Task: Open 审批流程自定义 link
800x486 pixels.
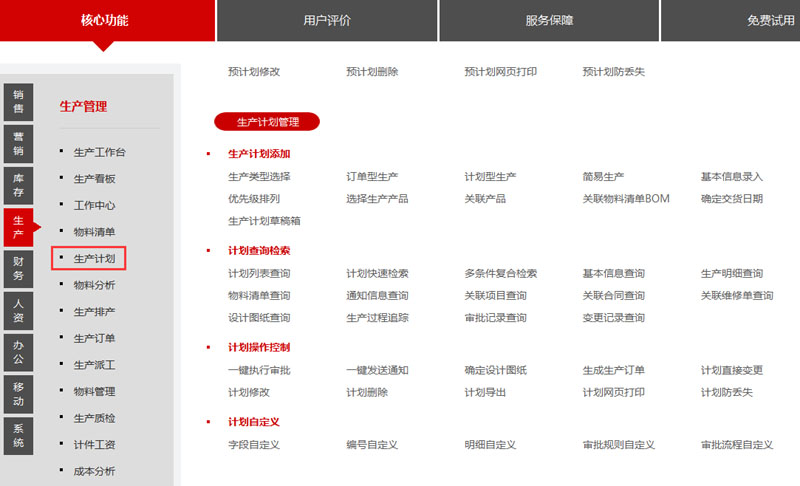Action: [x=737, y=445]
